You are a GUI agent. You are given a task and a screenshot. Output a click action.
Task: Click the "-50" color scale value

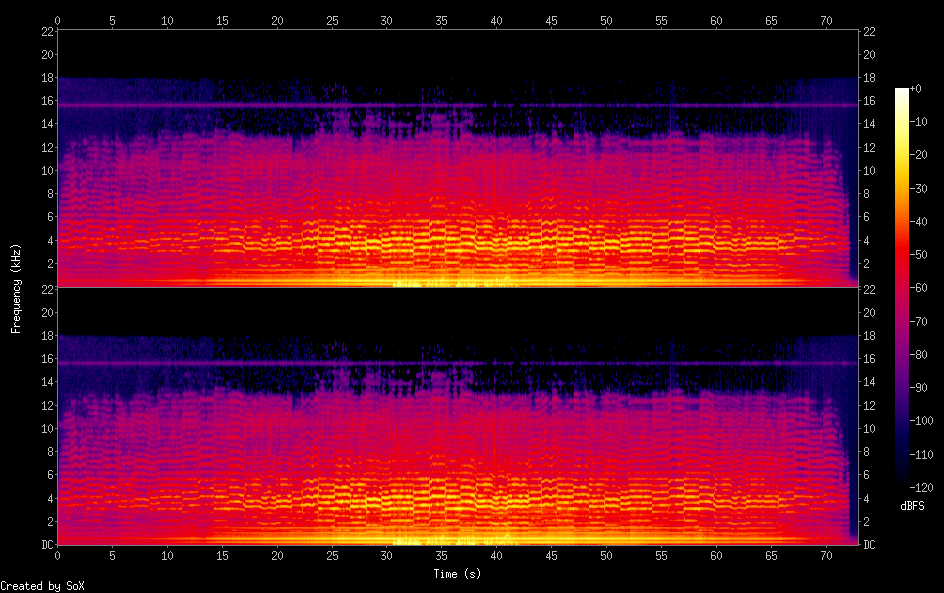click(x=918, y=255)
